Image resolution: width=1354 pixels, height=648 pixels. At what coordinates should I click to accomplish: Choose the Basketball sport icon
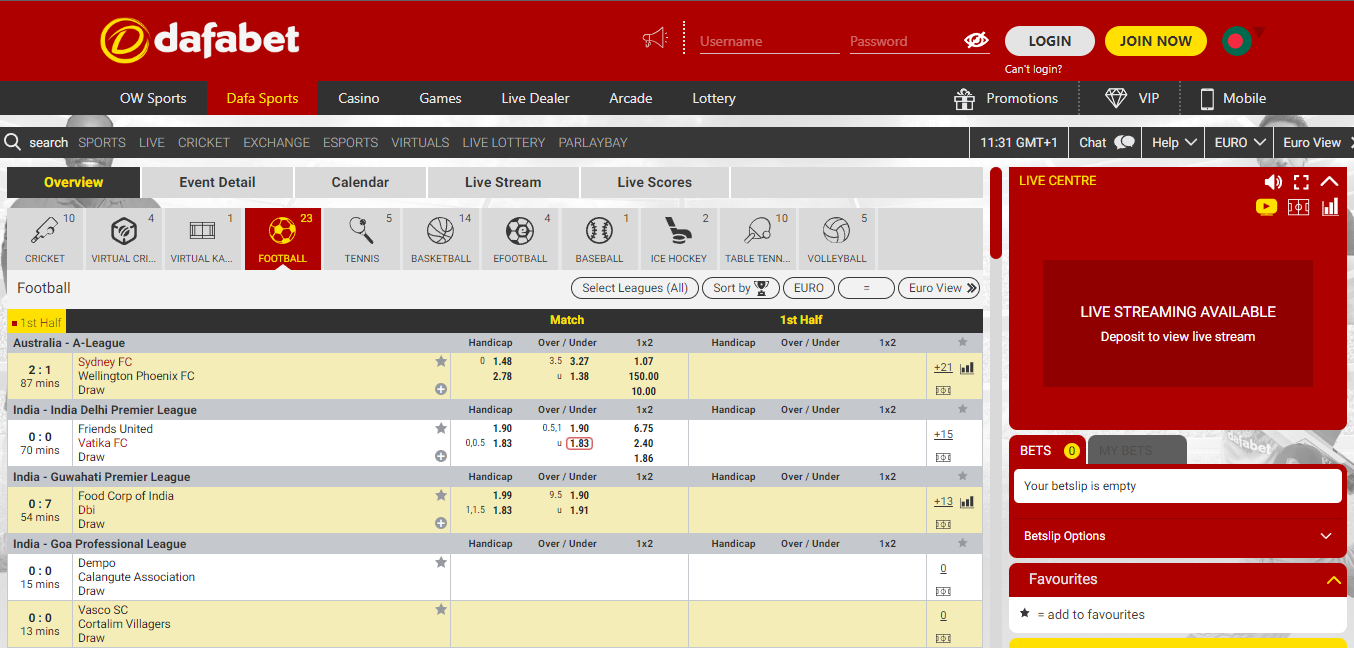click(441, 239)
